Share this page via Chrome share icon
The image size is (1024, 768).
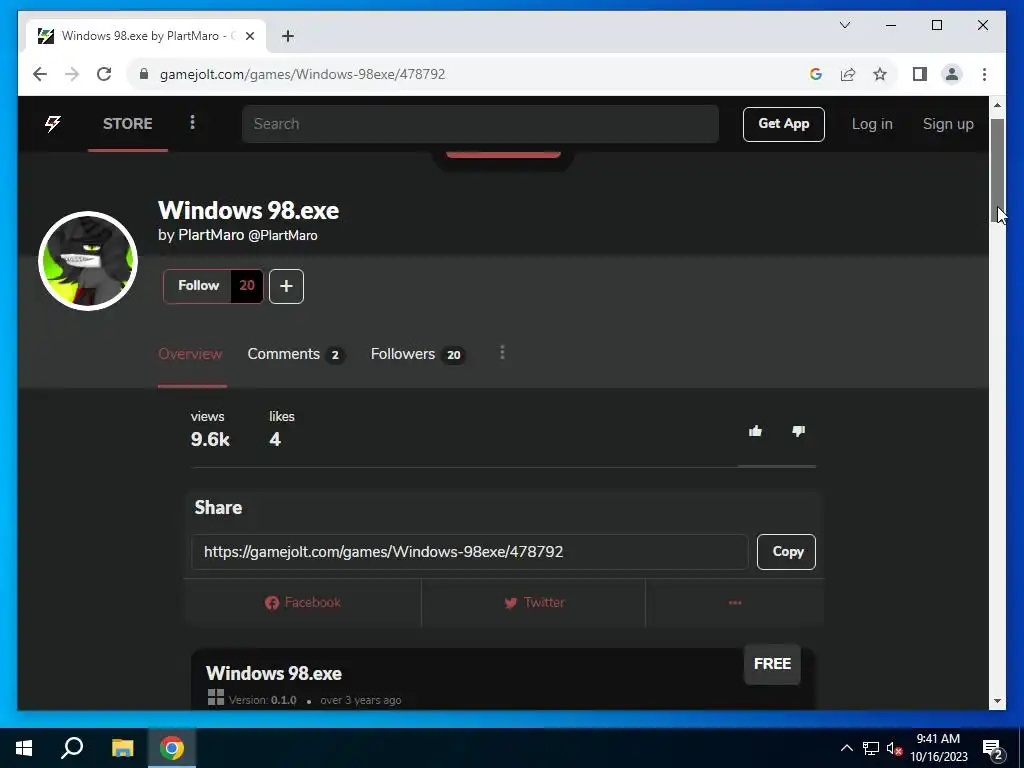[x=848, y=74]
